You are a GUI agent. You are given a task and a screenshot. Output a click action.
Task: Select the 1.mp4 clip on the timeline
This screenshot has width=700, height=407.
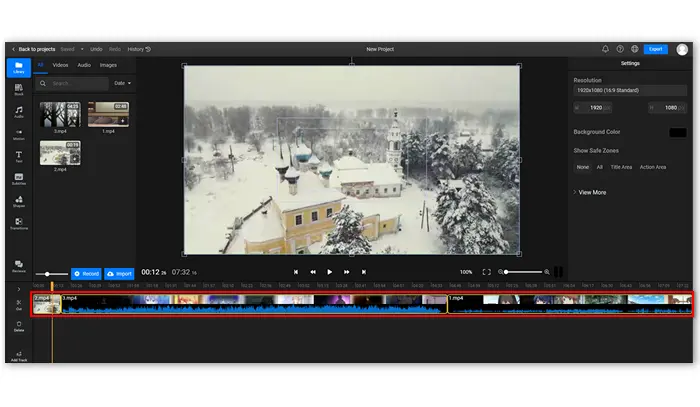pos(570,304)
